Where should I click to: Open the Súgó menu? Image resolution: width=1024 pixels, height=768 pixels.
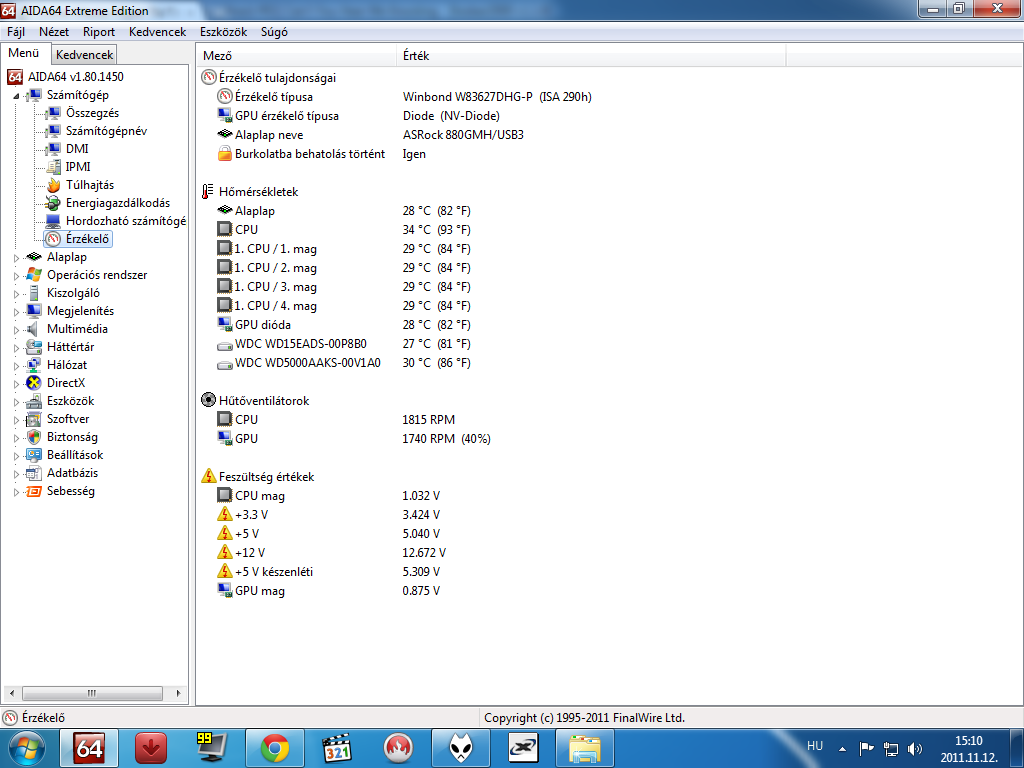(274, 31)
